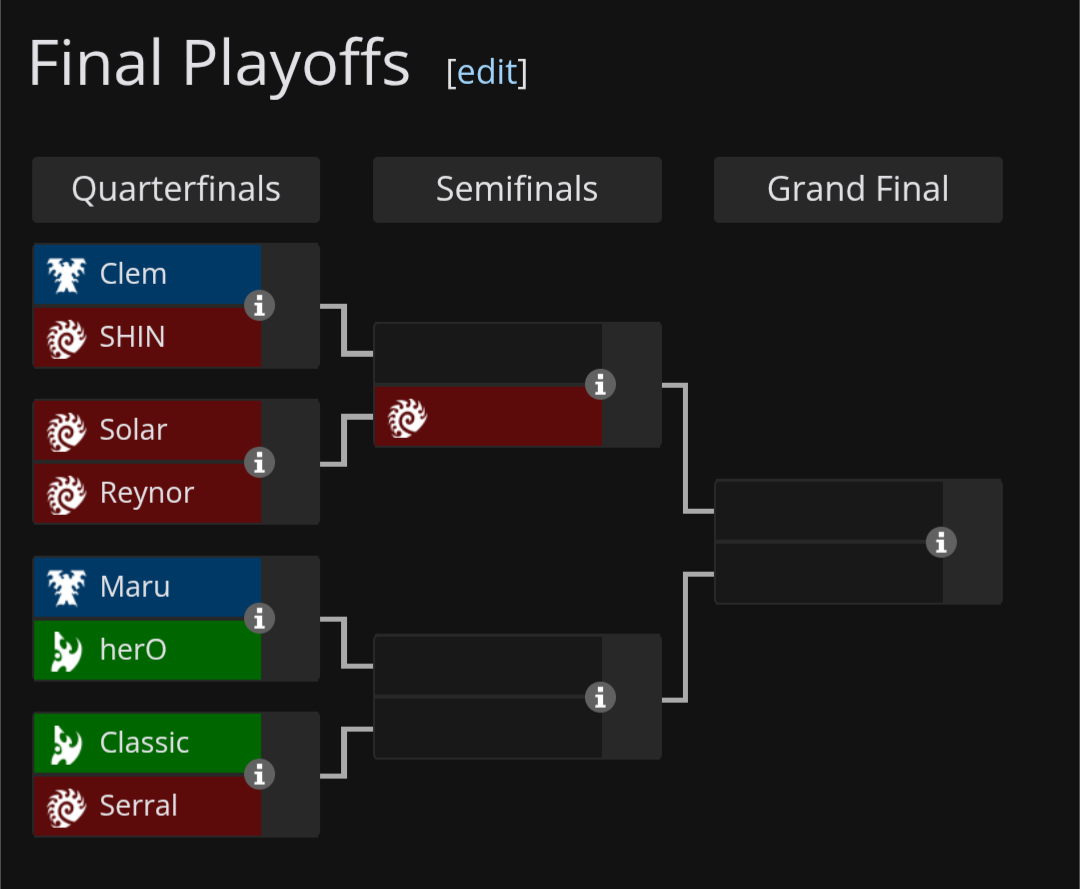
Task: Click the Semifinals column header
Action: [x=517, y=189]
